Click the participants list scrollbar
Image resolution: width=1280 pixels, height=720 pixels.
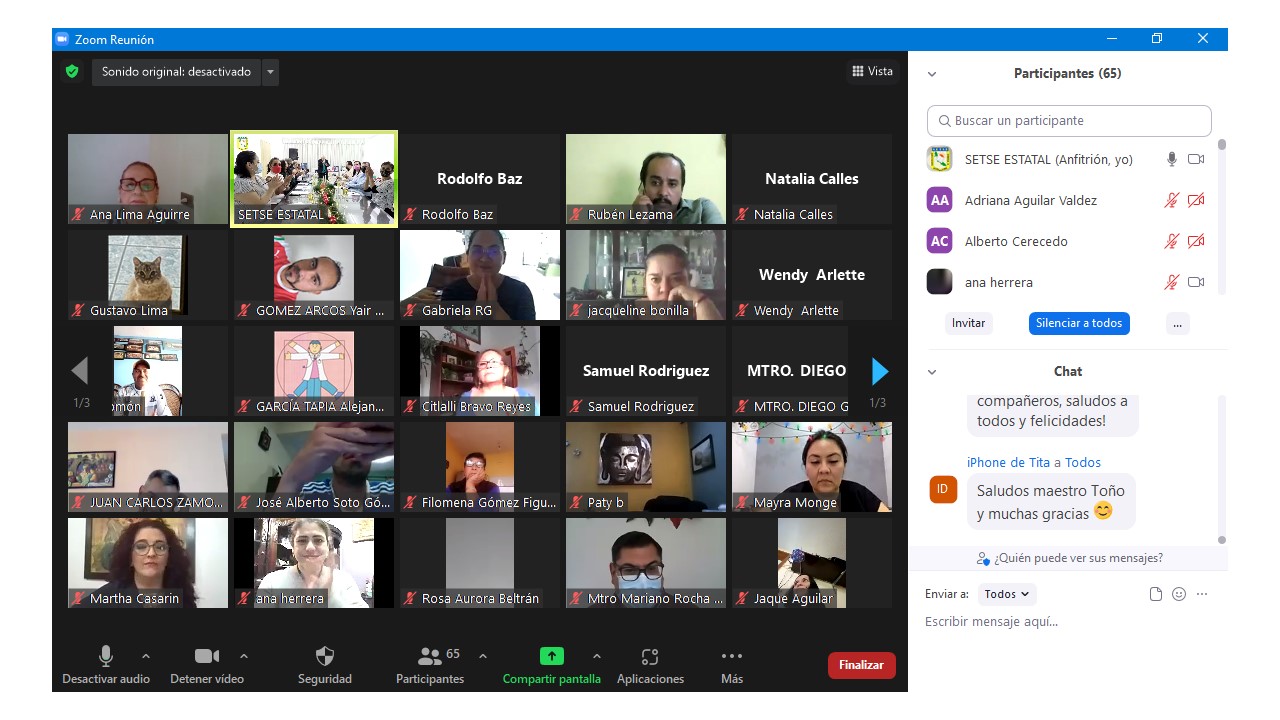[x=1221, y=215]
